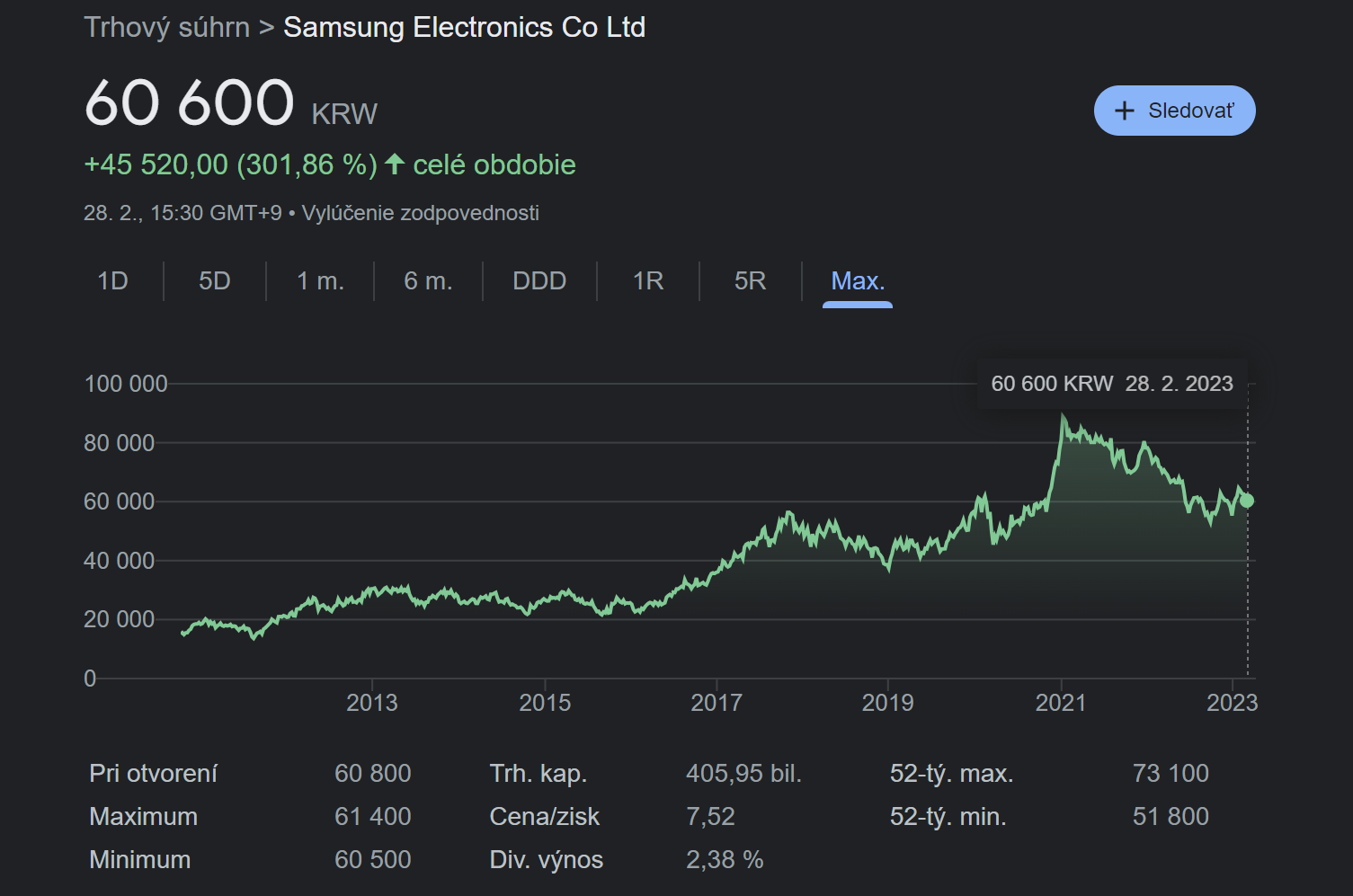Select the DDD range tab
Viewport: 1353px width, 896px height.
[x=539, y=281]
